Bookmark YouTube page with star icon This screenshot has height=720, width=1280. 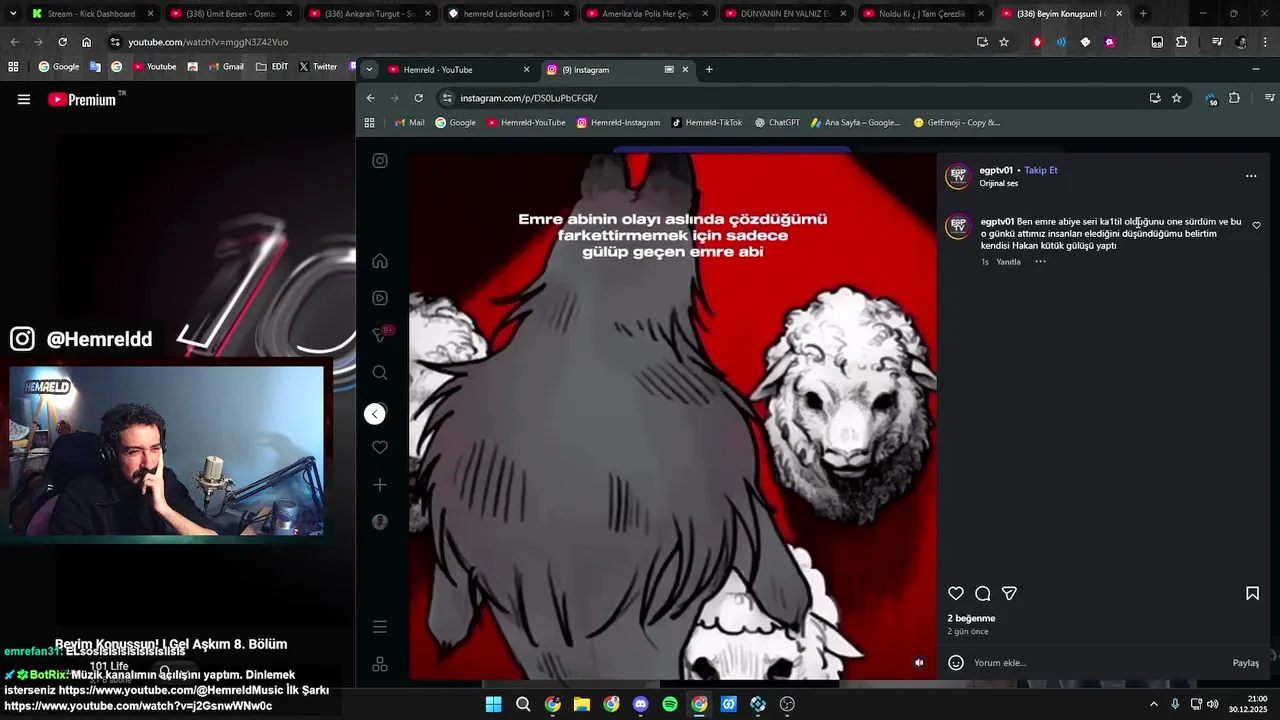coord(1004,42)
